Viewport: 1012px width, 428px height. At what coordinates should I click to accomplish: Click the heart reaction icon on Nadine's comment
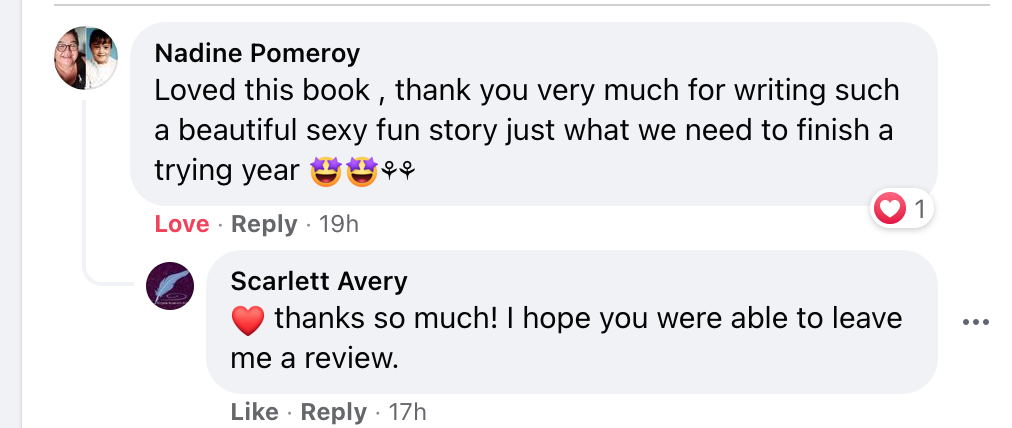tap(889, 209)
